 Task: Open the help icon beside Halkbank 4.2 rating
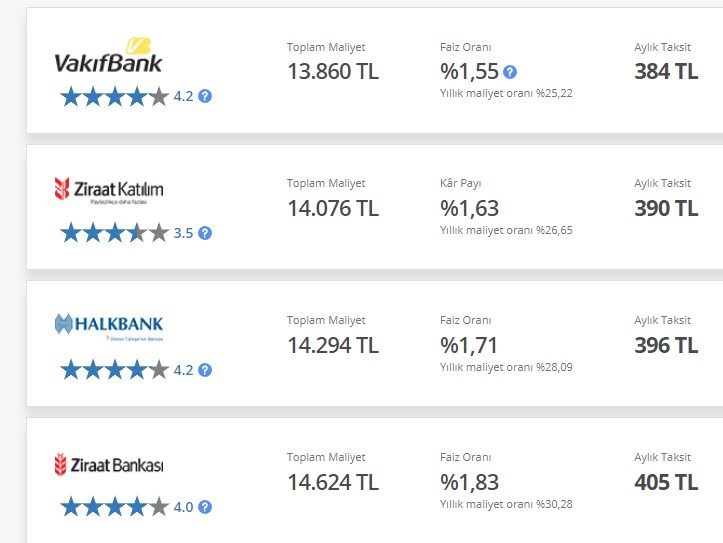[x=205, y=370]
